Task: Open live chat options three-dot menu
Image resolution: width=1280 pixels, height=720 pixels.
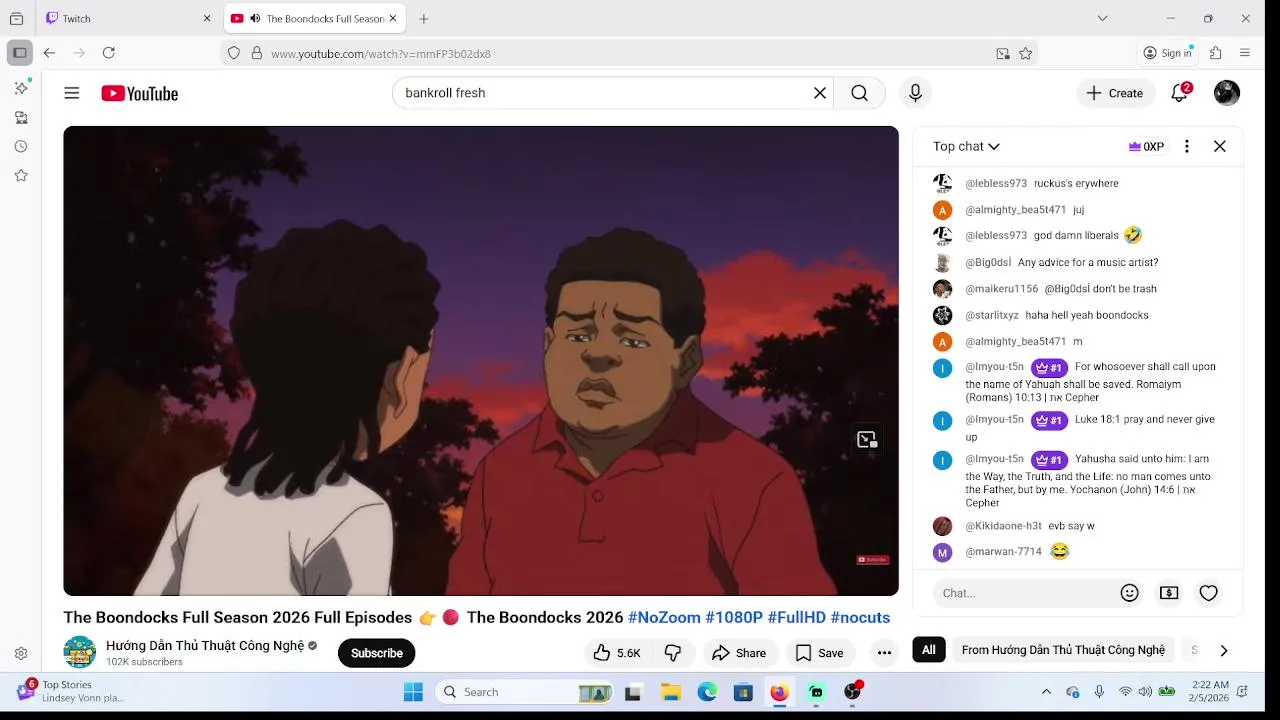Action: tap(1187, 146)
